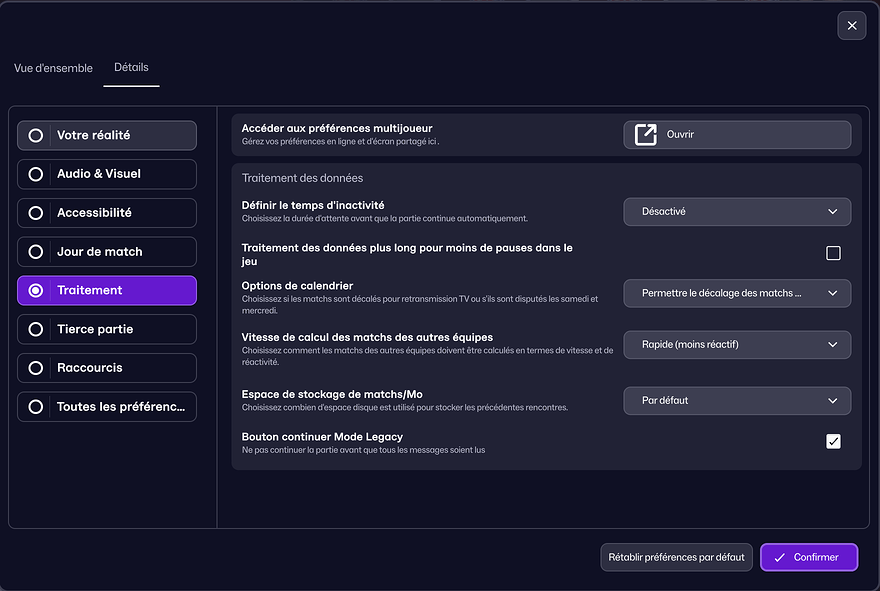The width and height of the screenshot is (880, 591).
Task: Close the preferences dialog with X
Action: coord(851,26)
